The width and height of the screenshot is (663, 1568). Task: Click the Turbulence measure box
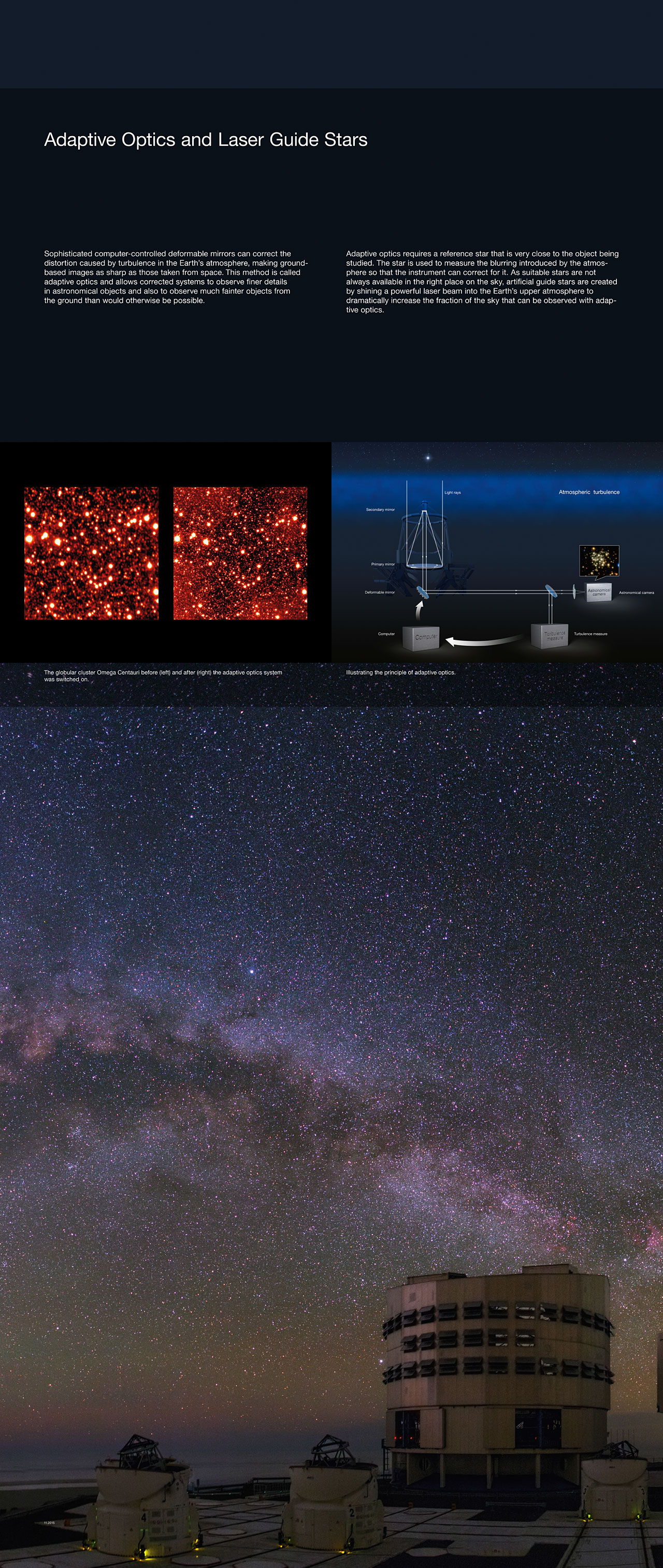click(x=550, y=636)
